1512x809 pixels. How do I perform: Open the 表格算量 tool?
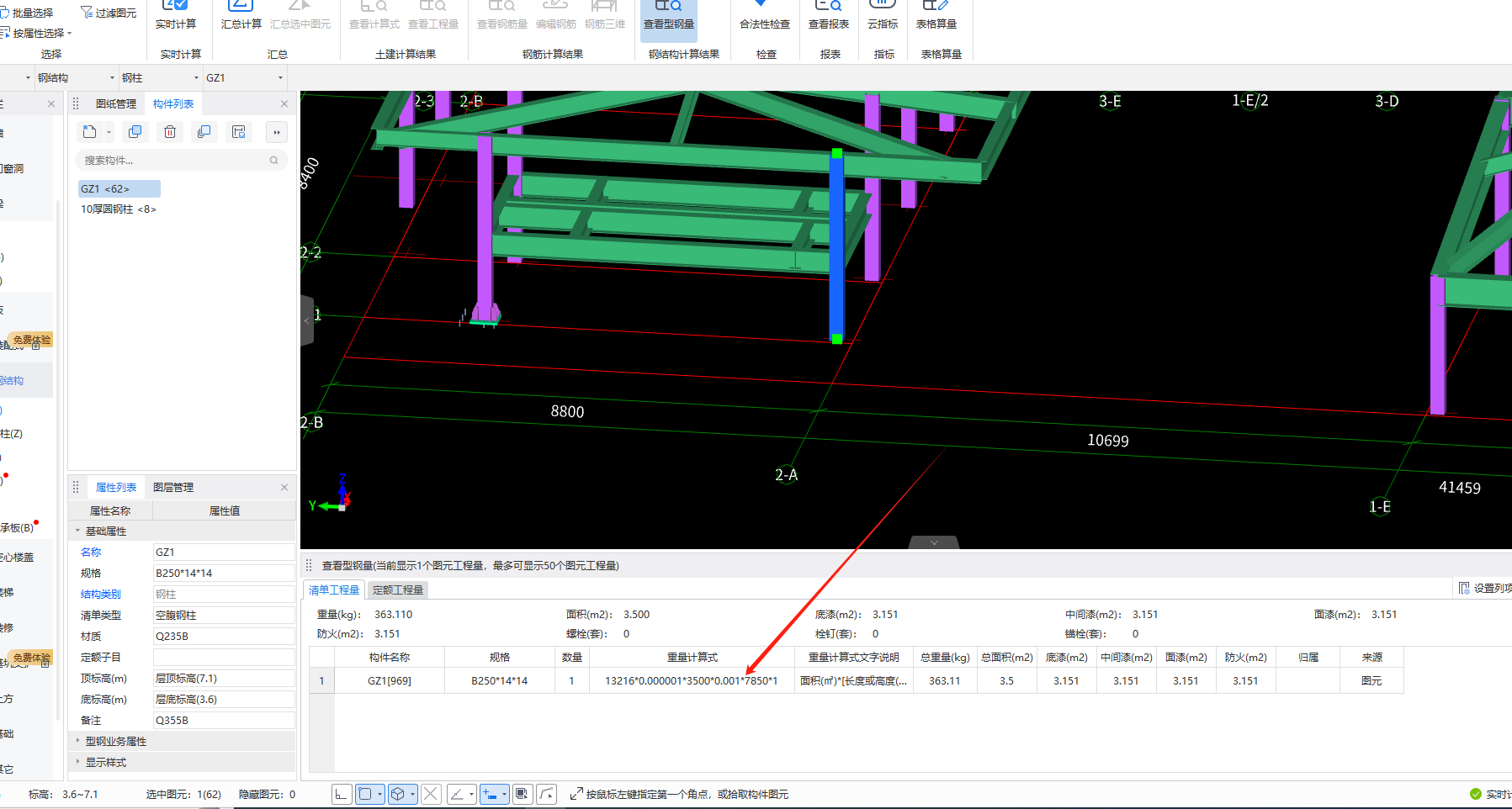click(x=936, y=15)
